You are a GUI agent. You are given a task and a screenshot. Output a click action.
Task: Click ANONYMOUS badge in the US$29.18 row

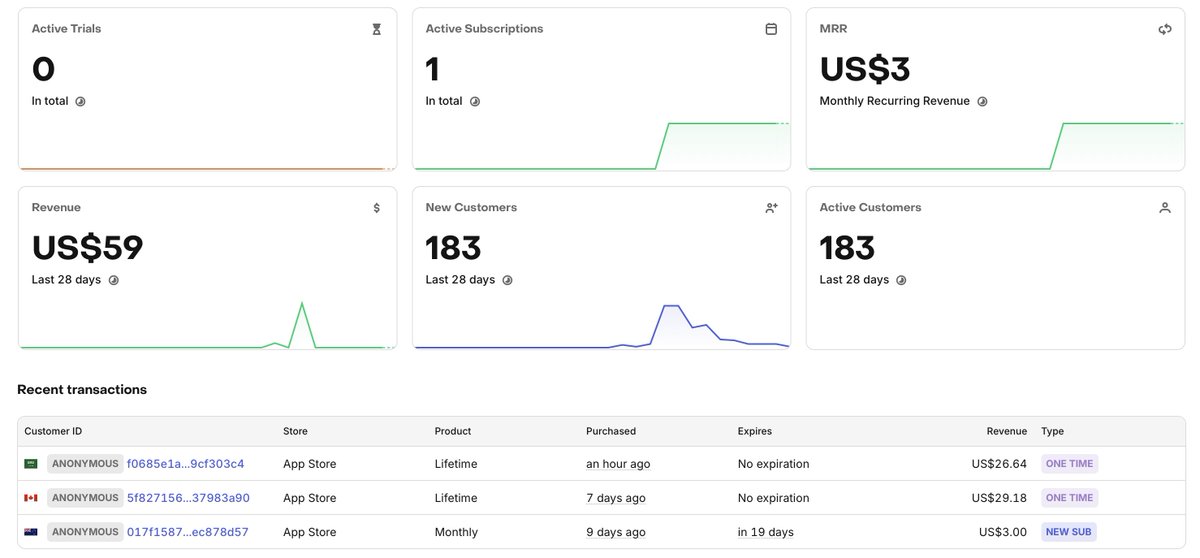coord(85,498)
